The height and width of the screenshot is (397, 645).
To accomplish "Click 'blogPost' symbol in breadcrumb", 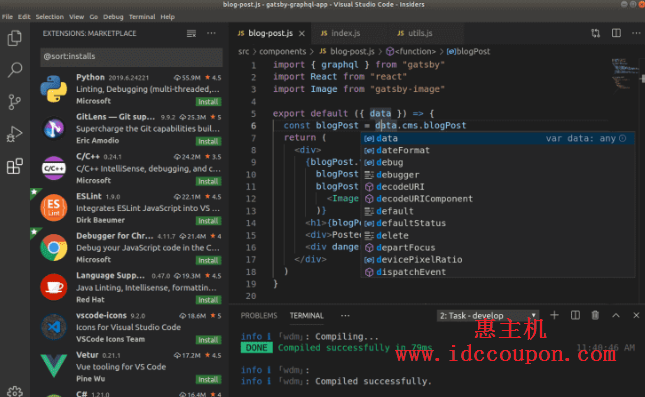I will coord(469,51).
